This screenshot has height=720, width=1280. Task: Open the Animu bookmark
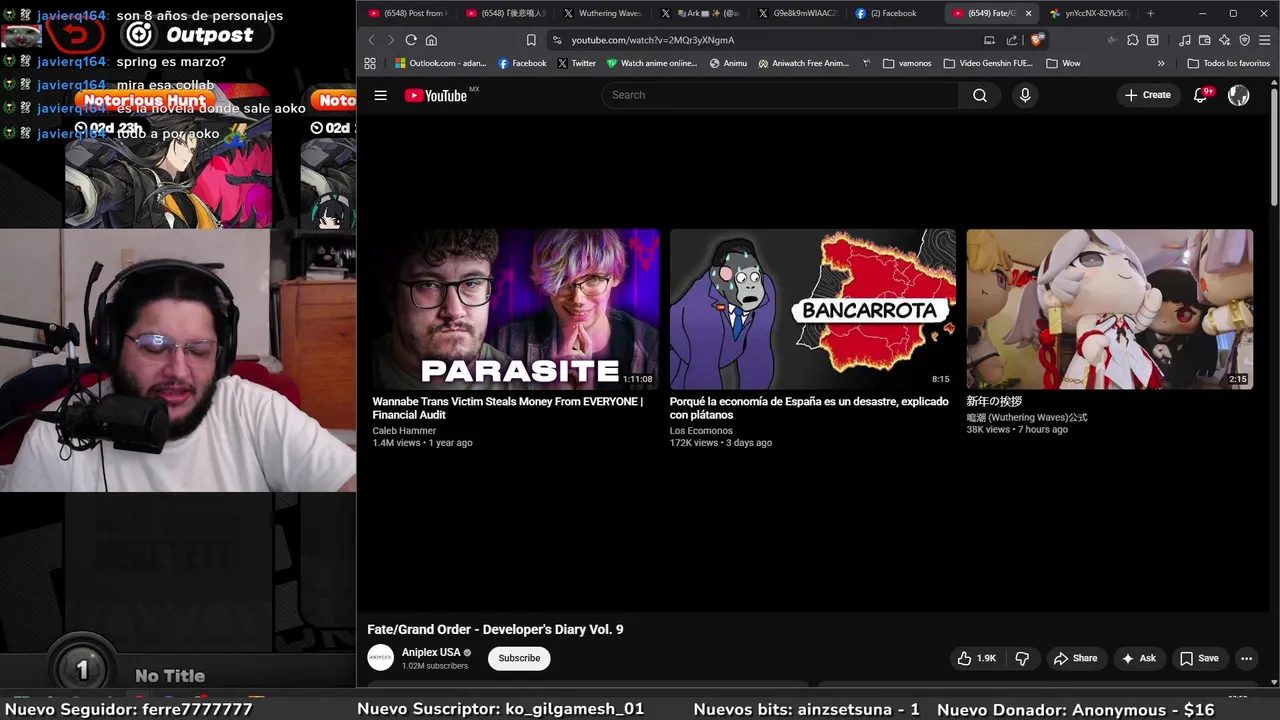click(x=728, y=63)
